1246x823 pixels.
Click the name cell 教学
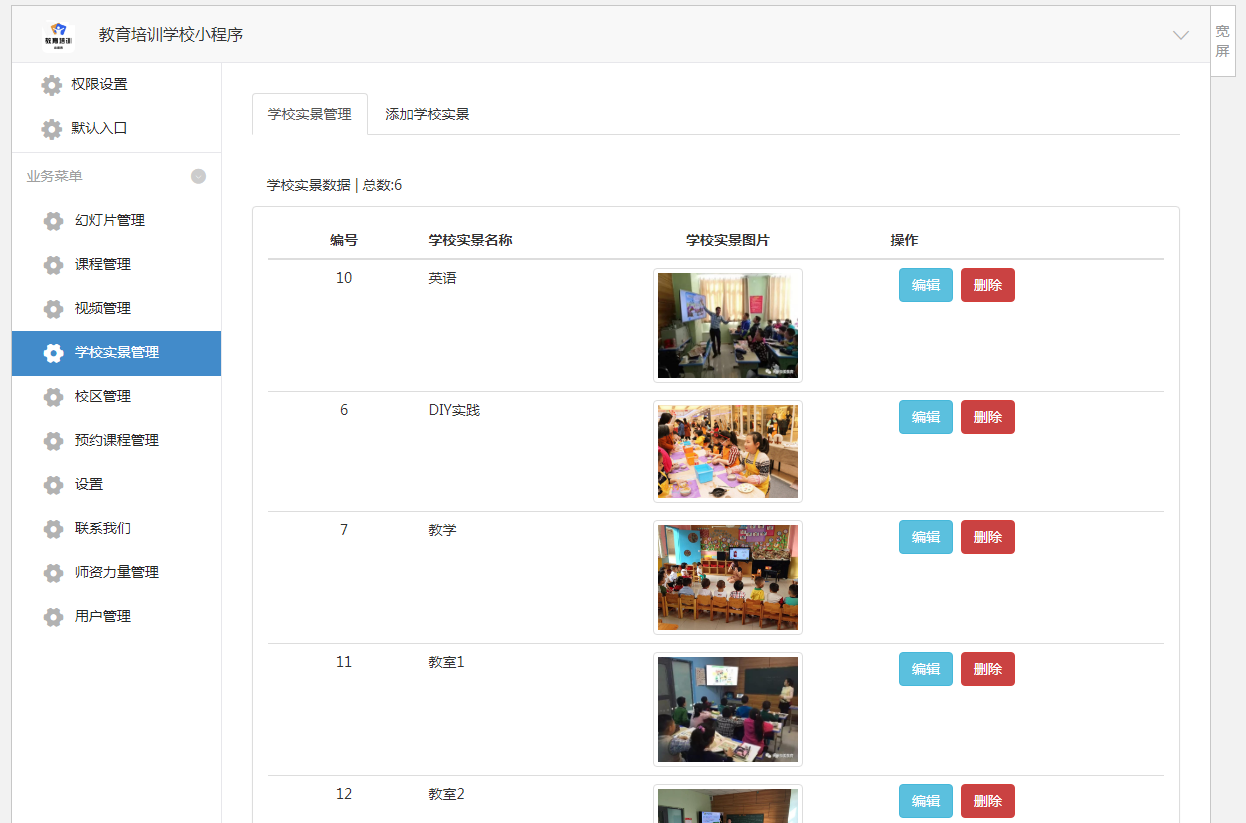(x=442, y=530)
